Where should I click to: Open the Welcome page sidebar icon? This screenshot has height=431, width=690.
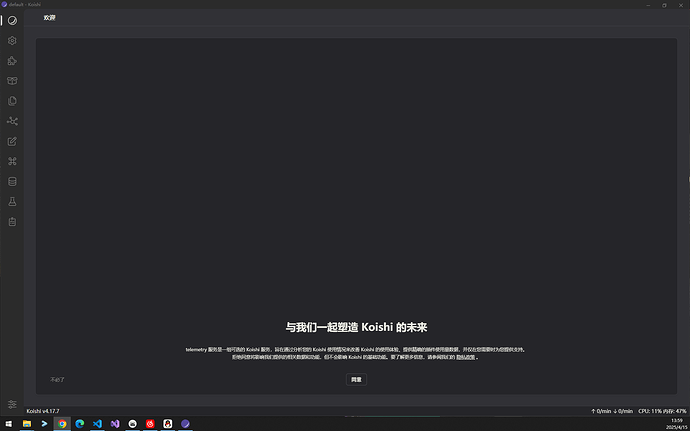(x=12, y=20)
